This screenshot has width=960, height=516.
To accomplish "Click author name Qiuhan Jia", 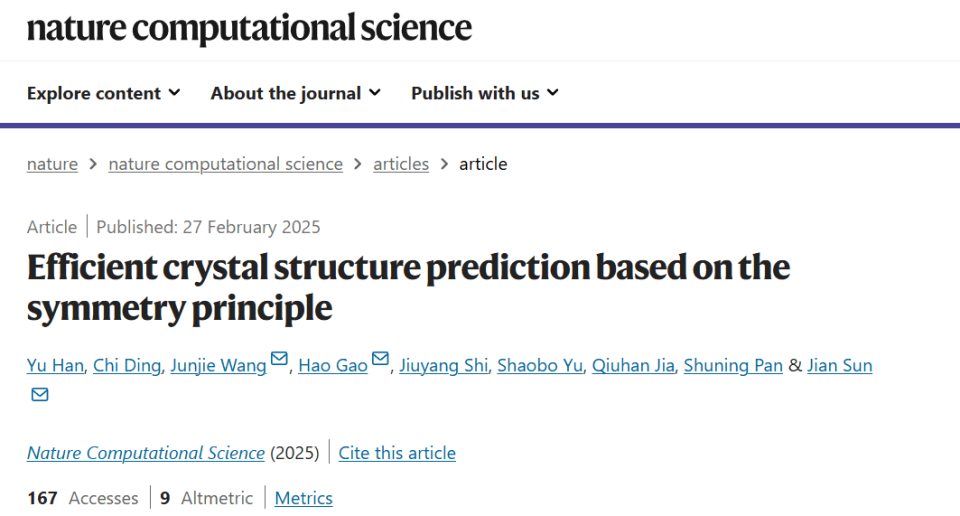I will pyautogui.click(x=633, y=365).
